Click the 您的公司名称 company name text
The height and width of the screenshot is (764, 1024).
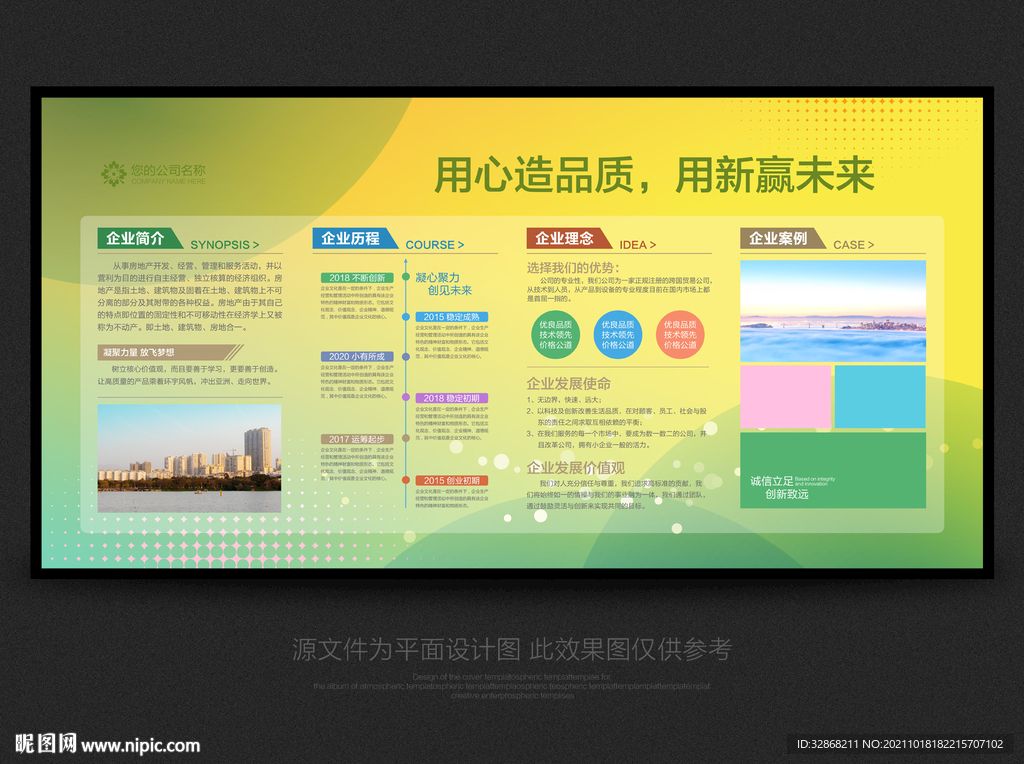pos(168,170)
